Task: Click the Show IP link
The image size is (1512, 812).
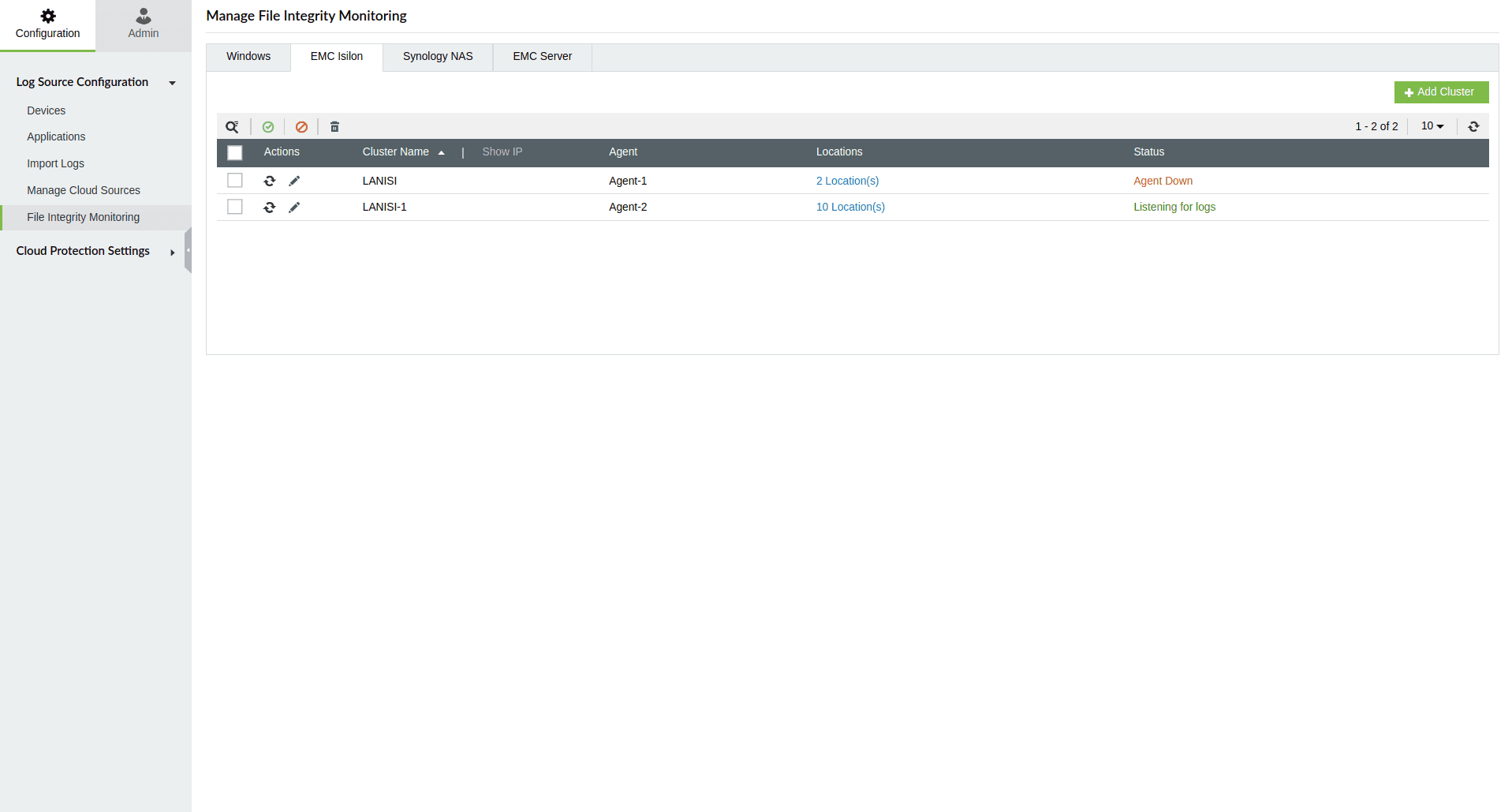Action: click(502, 152)
